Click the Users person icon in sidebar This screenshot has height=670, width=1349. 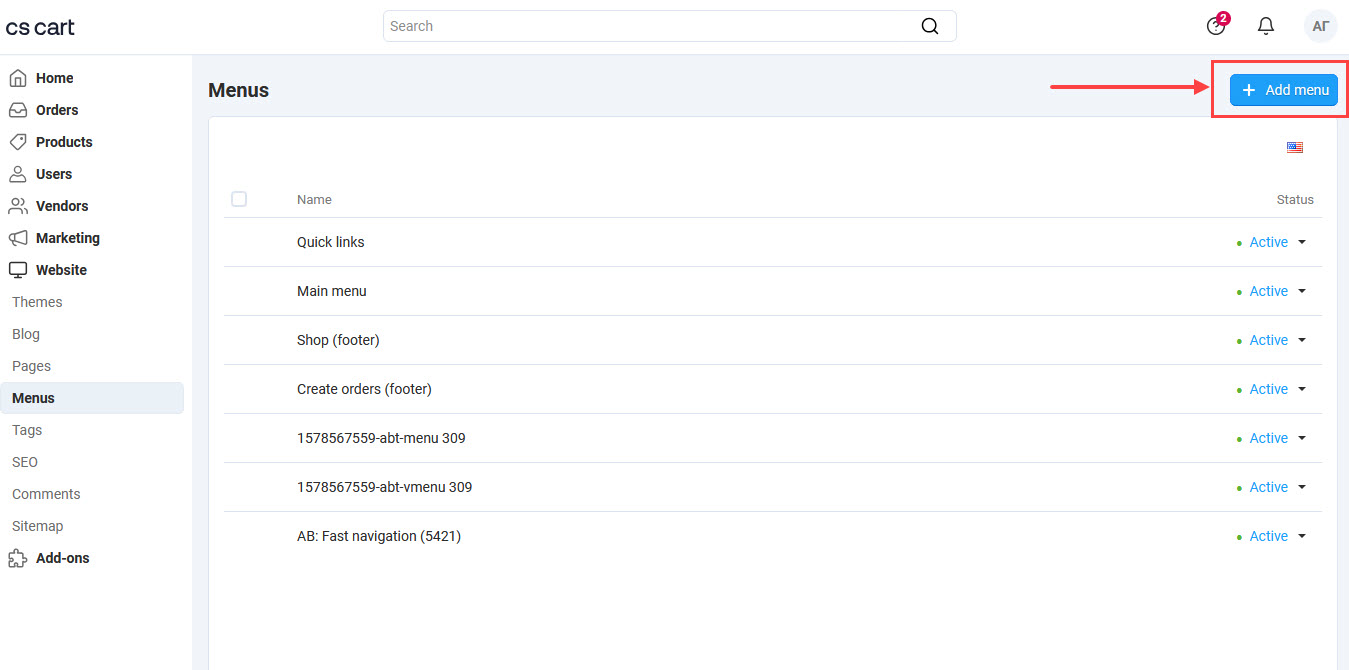click(18, 174)
